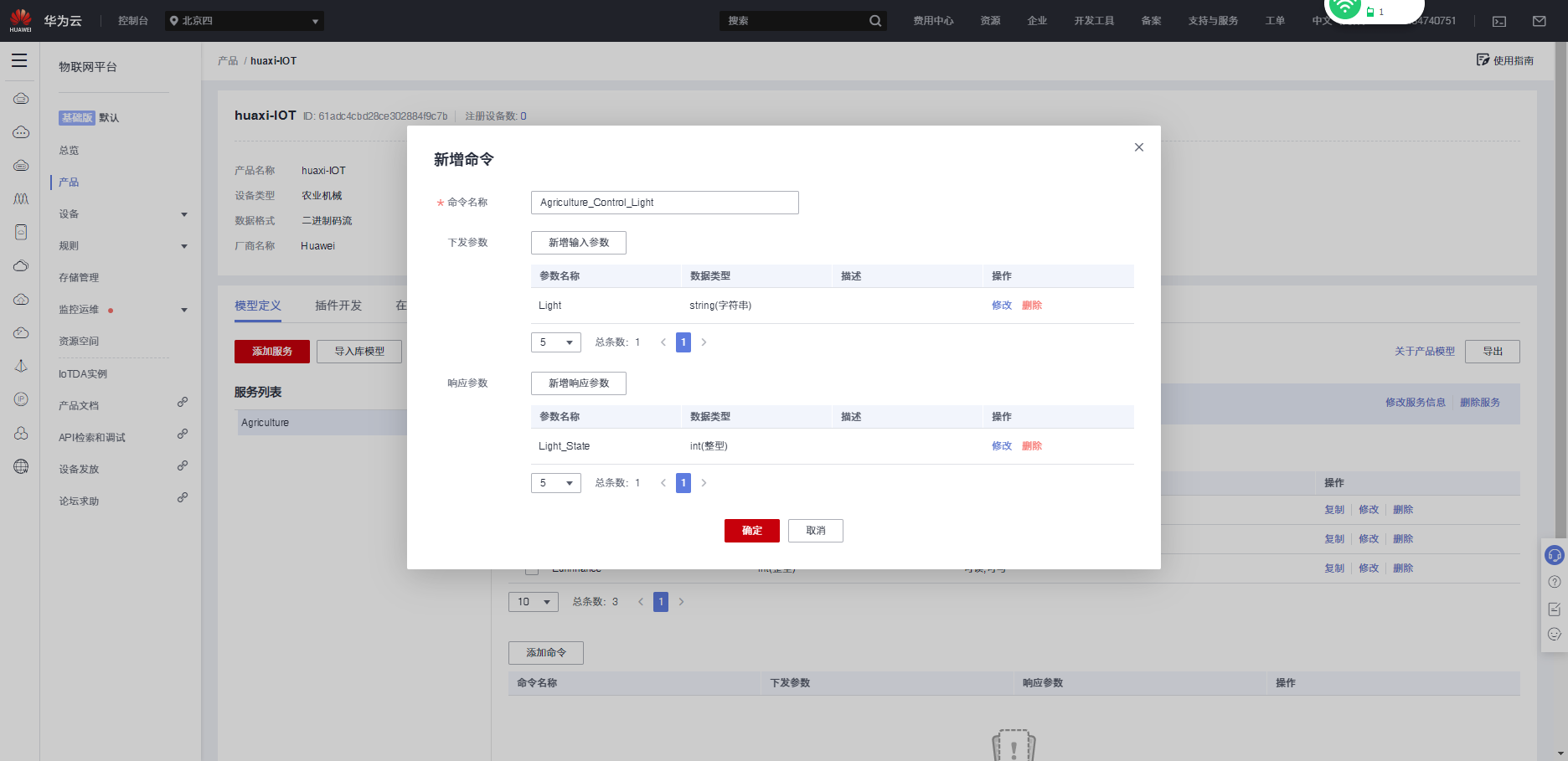1568x761 pixels.
Task: Open the cloud shell terminal icon
Action: click(x=1499, y=21)
